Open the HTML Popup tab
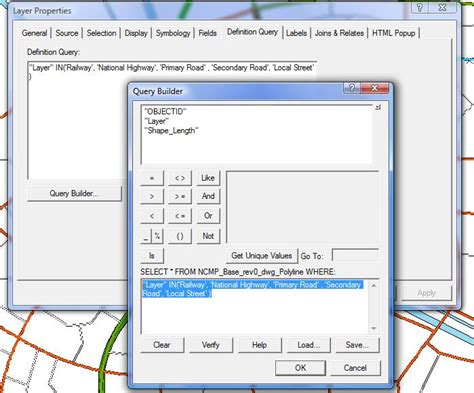 tap(393, 33)
